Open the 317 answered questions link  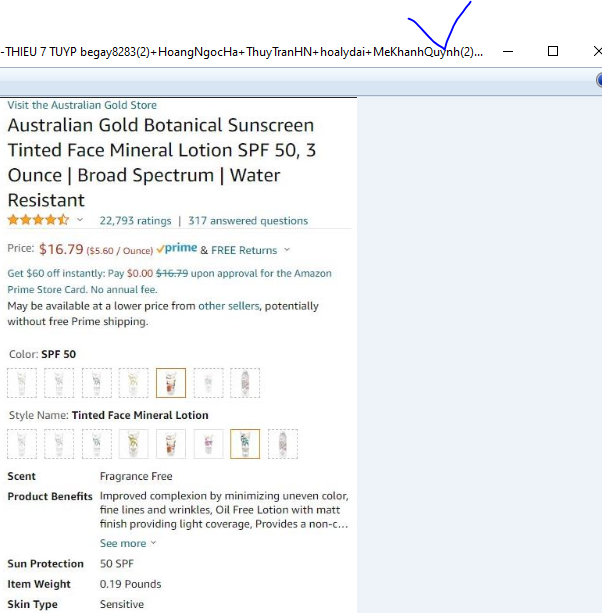coord(248,221)
